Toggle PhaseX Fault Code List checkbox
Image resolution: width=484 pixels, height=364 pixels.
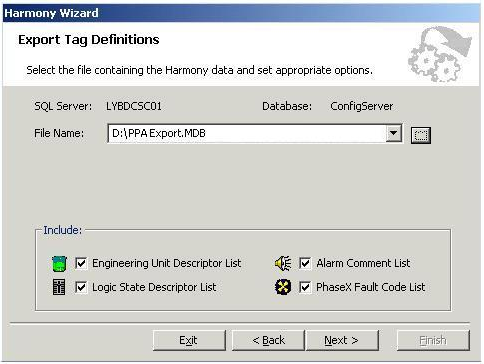305,287
